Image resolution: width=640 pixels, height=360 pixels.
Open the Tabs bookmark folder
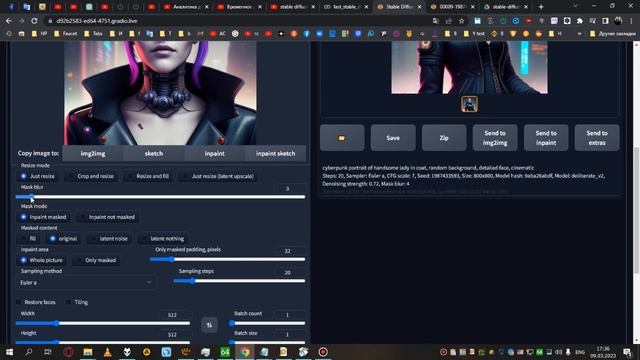pyautogui.click(x=93, y=34)
